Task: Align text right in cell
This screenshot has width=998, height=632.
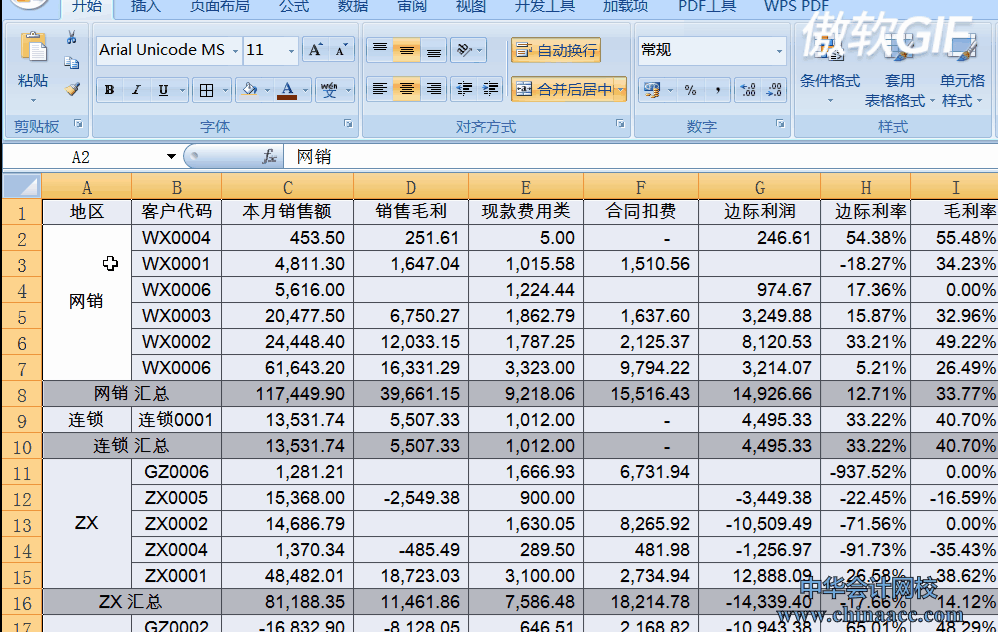Action: coord(433,89)
